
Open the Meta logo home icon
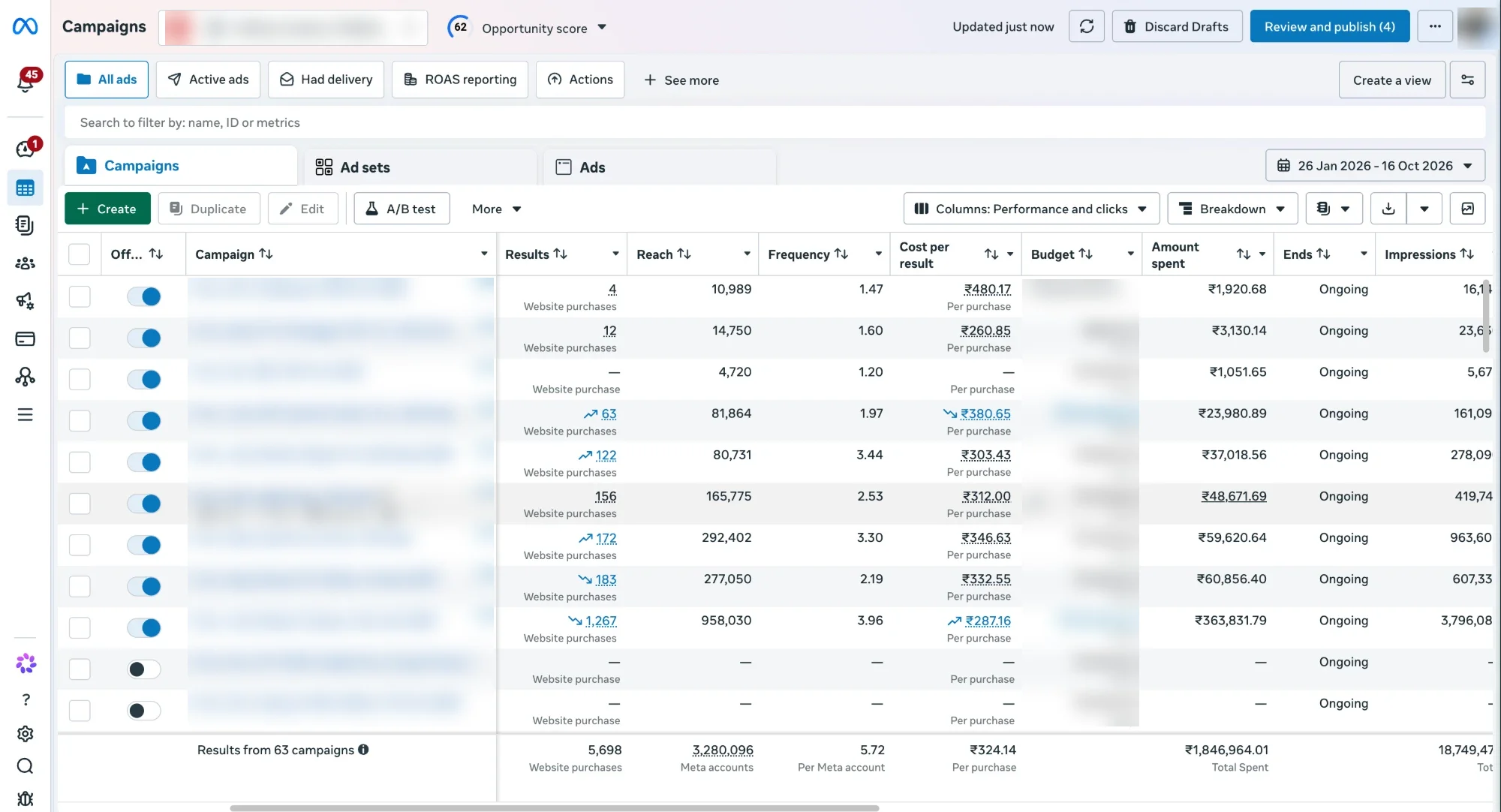(x=25, y=26)
